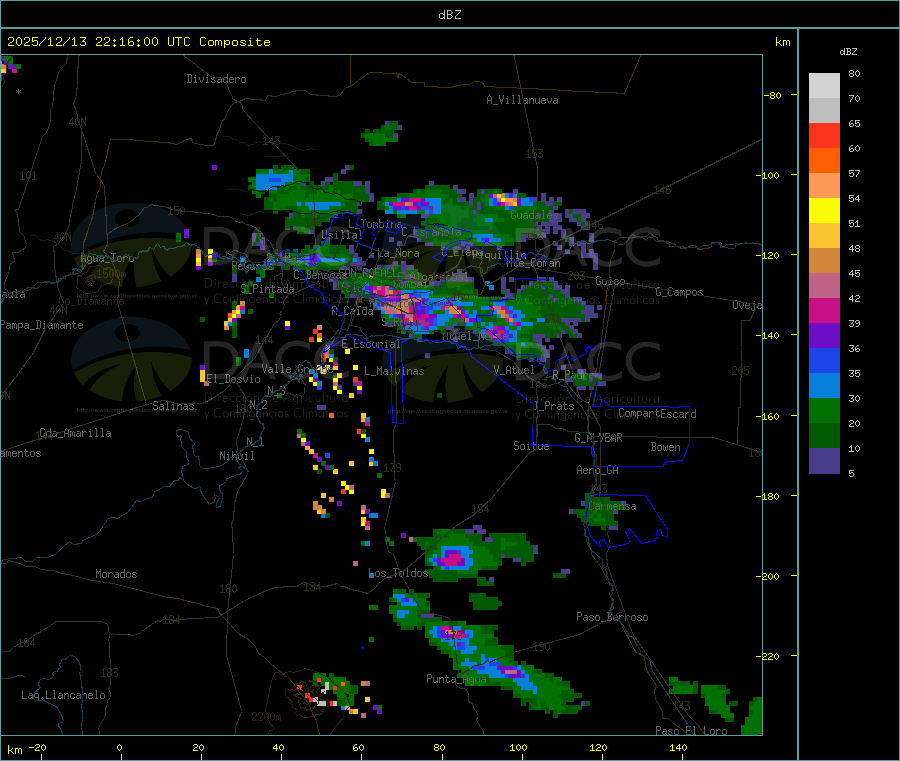Click the magenta storm core north of Los_Toldos
This screenshot has height=761, width=900.
pyautogui.click(x=453, y=558)
